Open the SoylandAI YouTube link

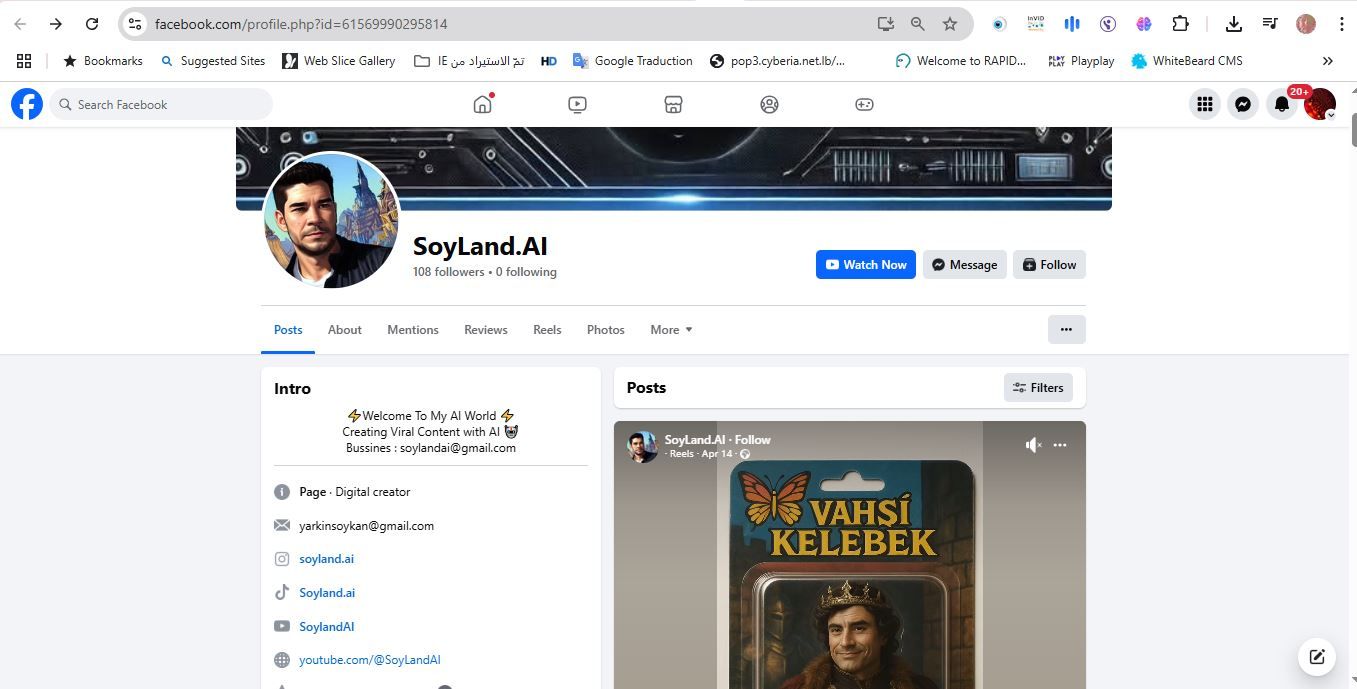coord(326,627)
